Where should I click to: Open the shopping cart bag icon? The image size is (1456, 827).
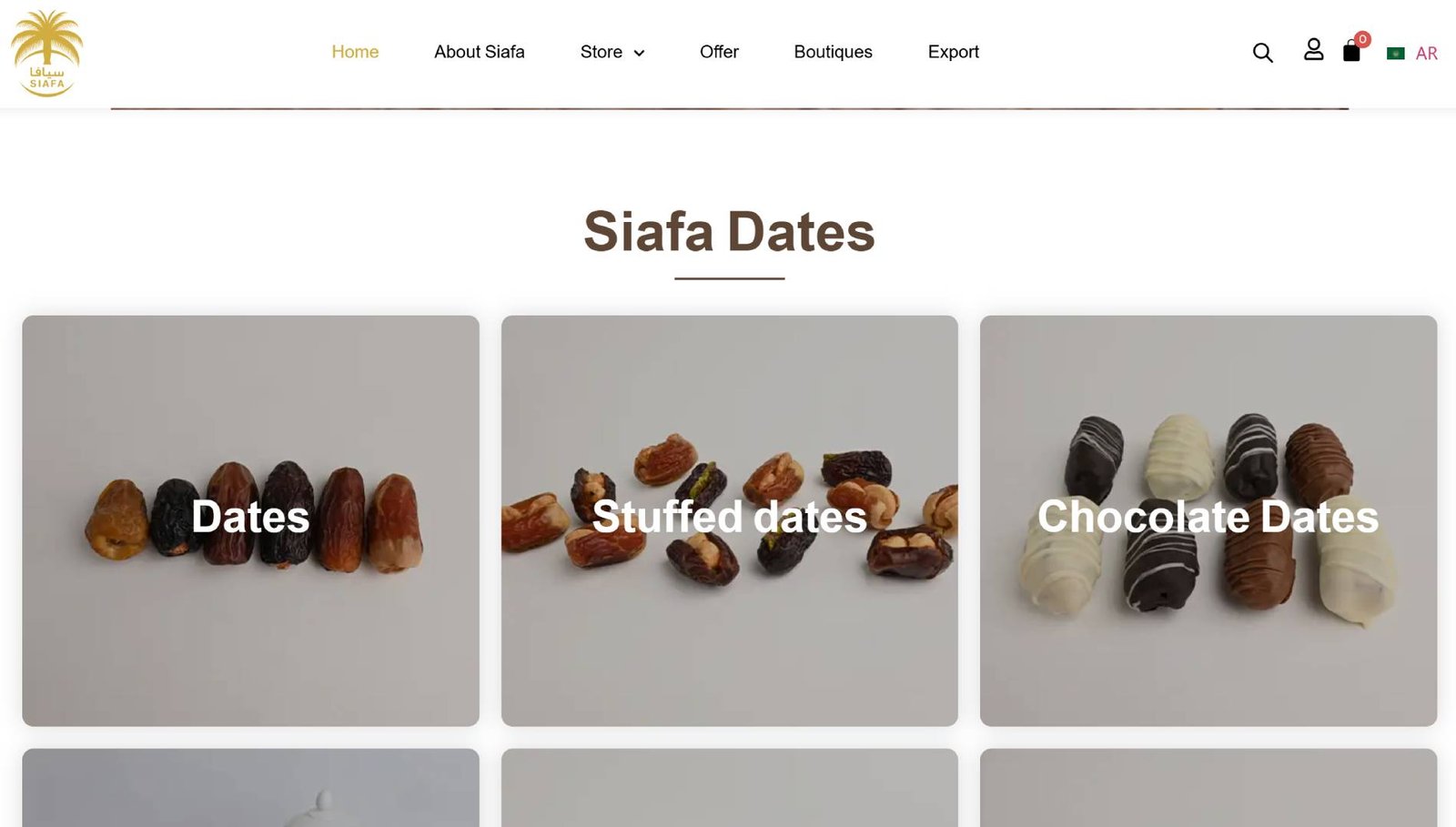[1352, 53]
